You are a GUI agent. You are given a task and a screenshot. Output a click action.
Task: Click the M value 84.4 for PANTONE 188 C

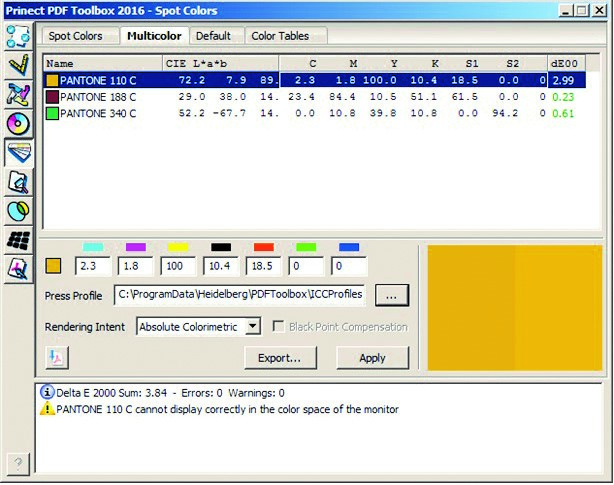pos(343,97)
